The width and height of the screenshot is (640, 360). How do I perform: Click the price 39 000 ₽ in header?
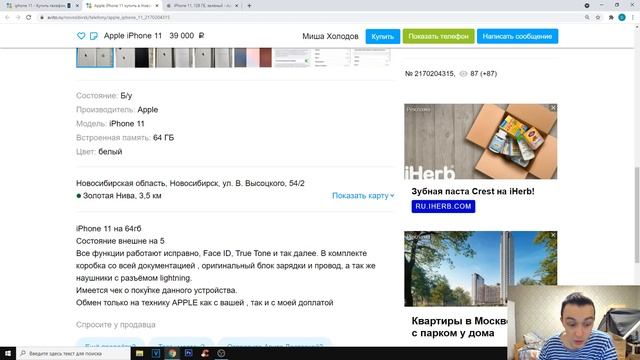pyautogui.click(x=187, y=36)
